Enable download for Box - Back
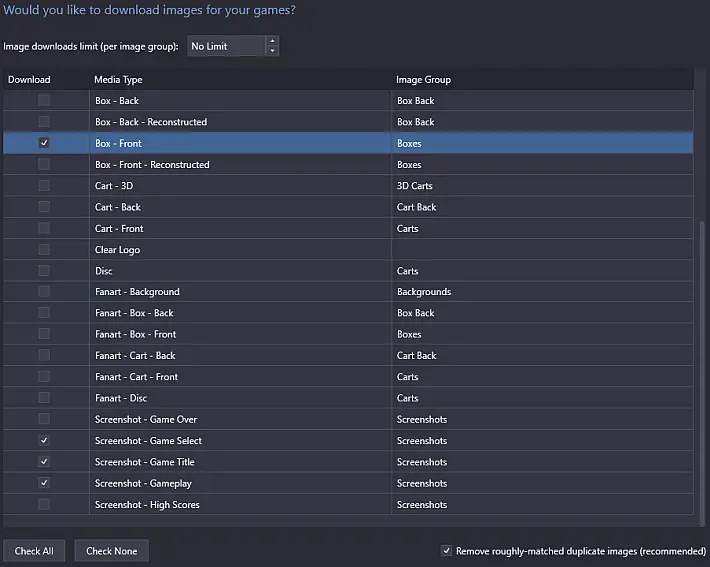 click(44, 101)
